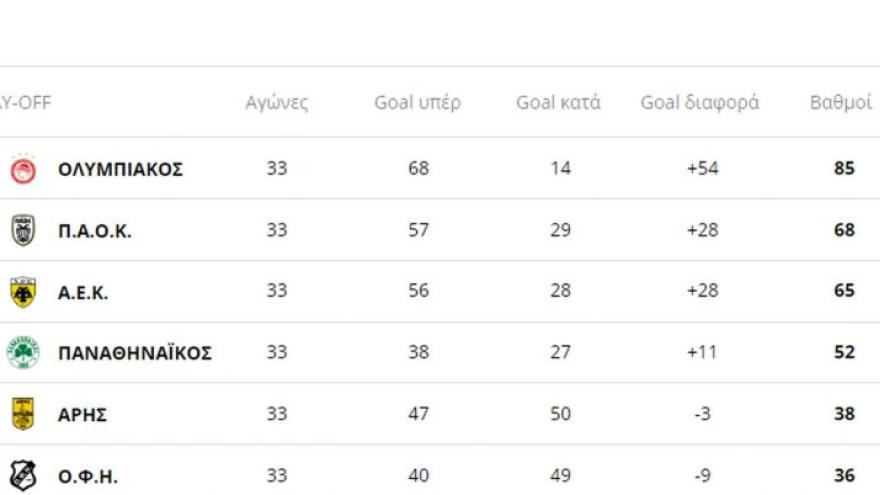Screen dimensions: 880x495
Task: Sort by the Goal κατά column header
Action: [x=558, y=103]
